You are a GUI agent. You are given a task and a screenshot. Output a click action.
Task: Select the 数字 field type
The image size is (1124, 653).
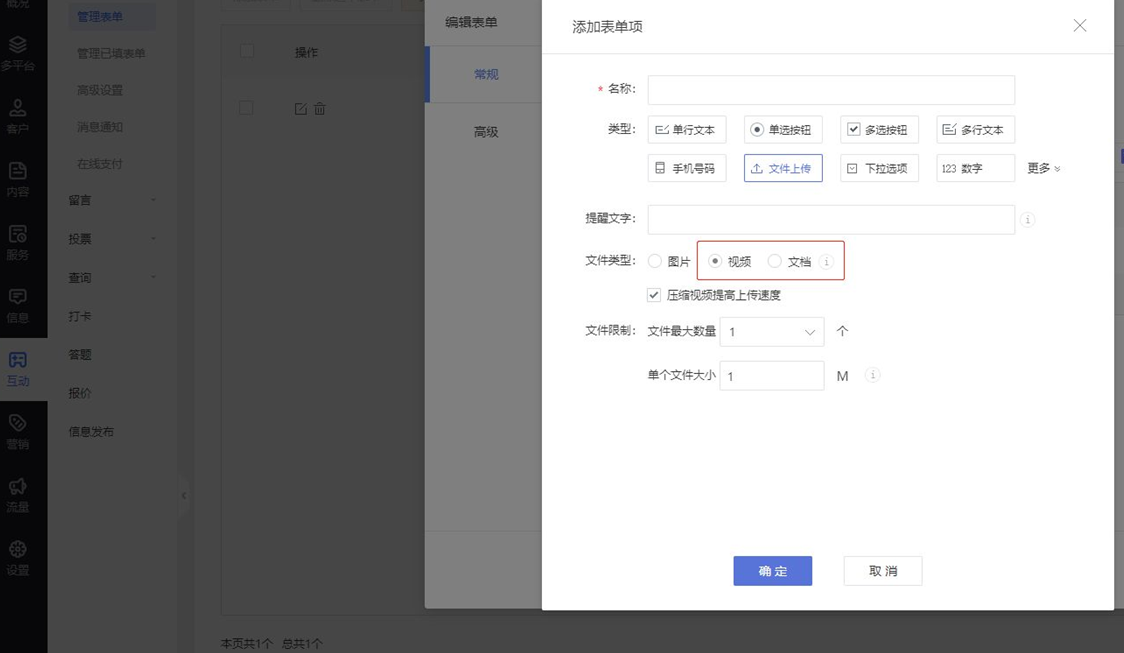click(x=975, y=168)
